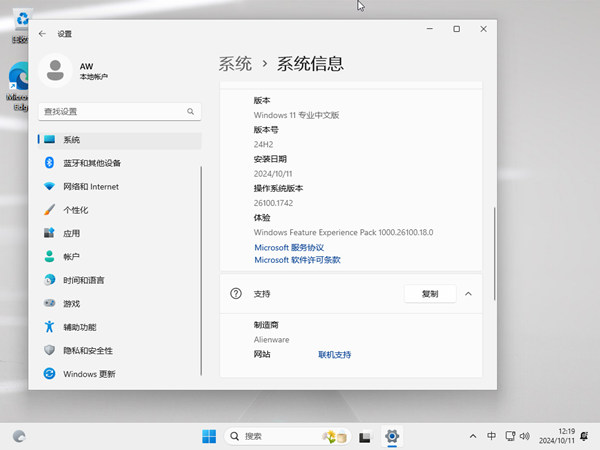This screenshot has height=450, width=600.
Task: Select the 2024/10/11 install date value
Action: pyautogui.click(x=273, y=174)
